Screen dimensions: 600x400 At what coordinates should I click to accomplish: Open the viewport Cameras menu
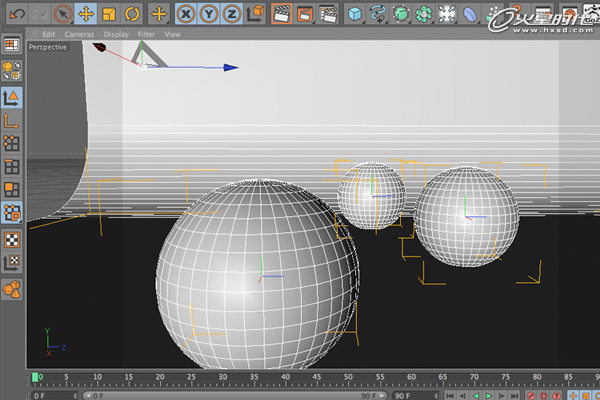pos(79,34)
